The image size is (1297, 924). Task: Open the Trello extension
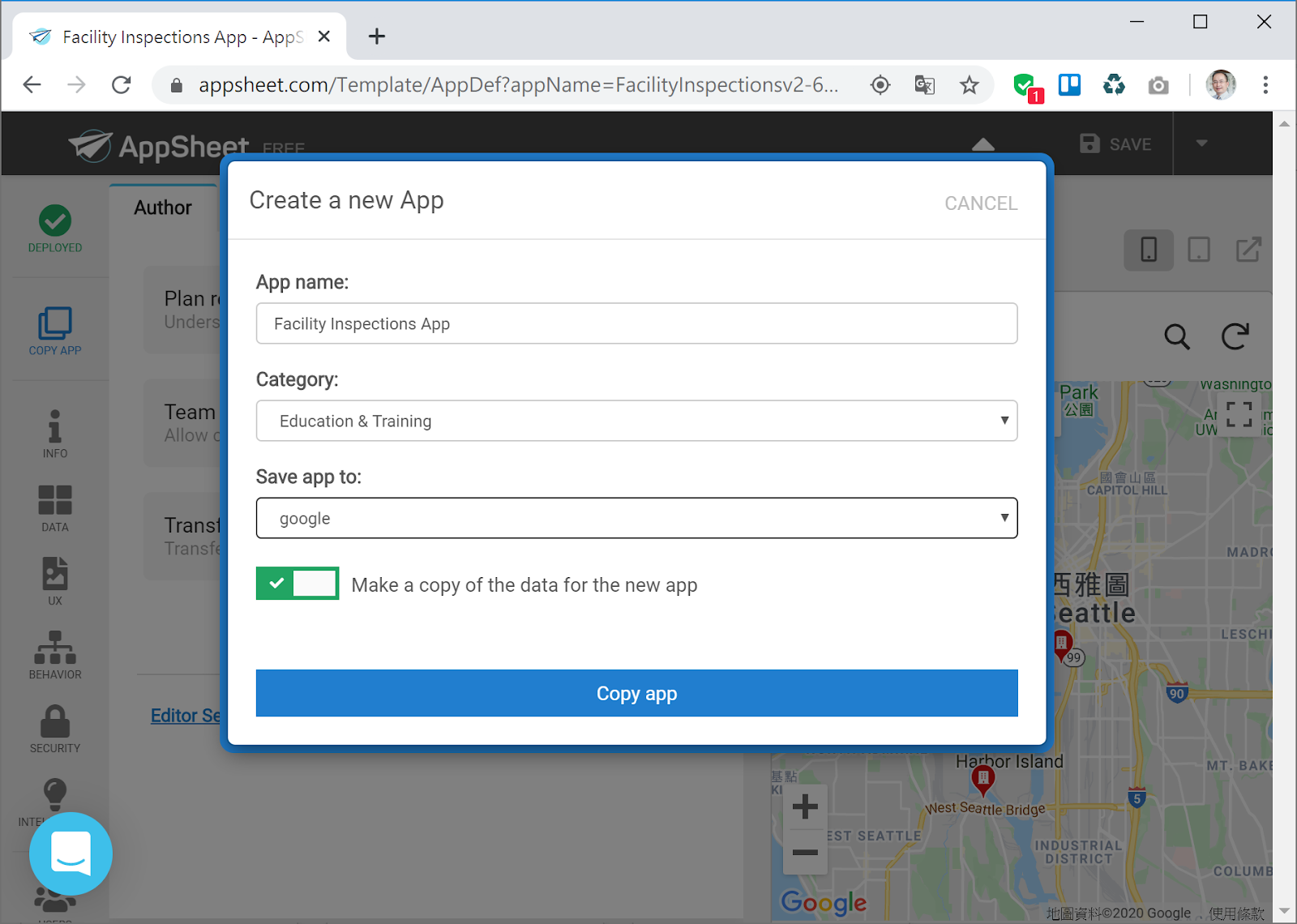[x=1070, y=85]
